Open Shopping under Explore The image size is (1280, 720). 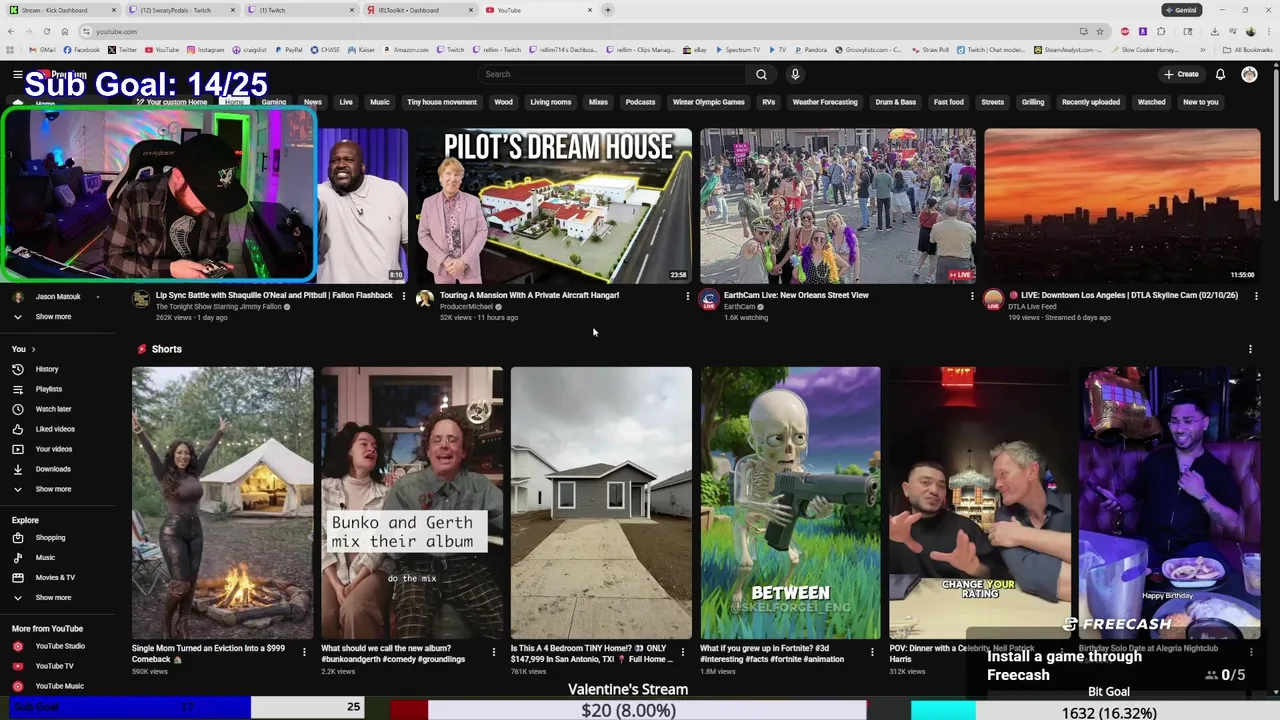point(50,538)
